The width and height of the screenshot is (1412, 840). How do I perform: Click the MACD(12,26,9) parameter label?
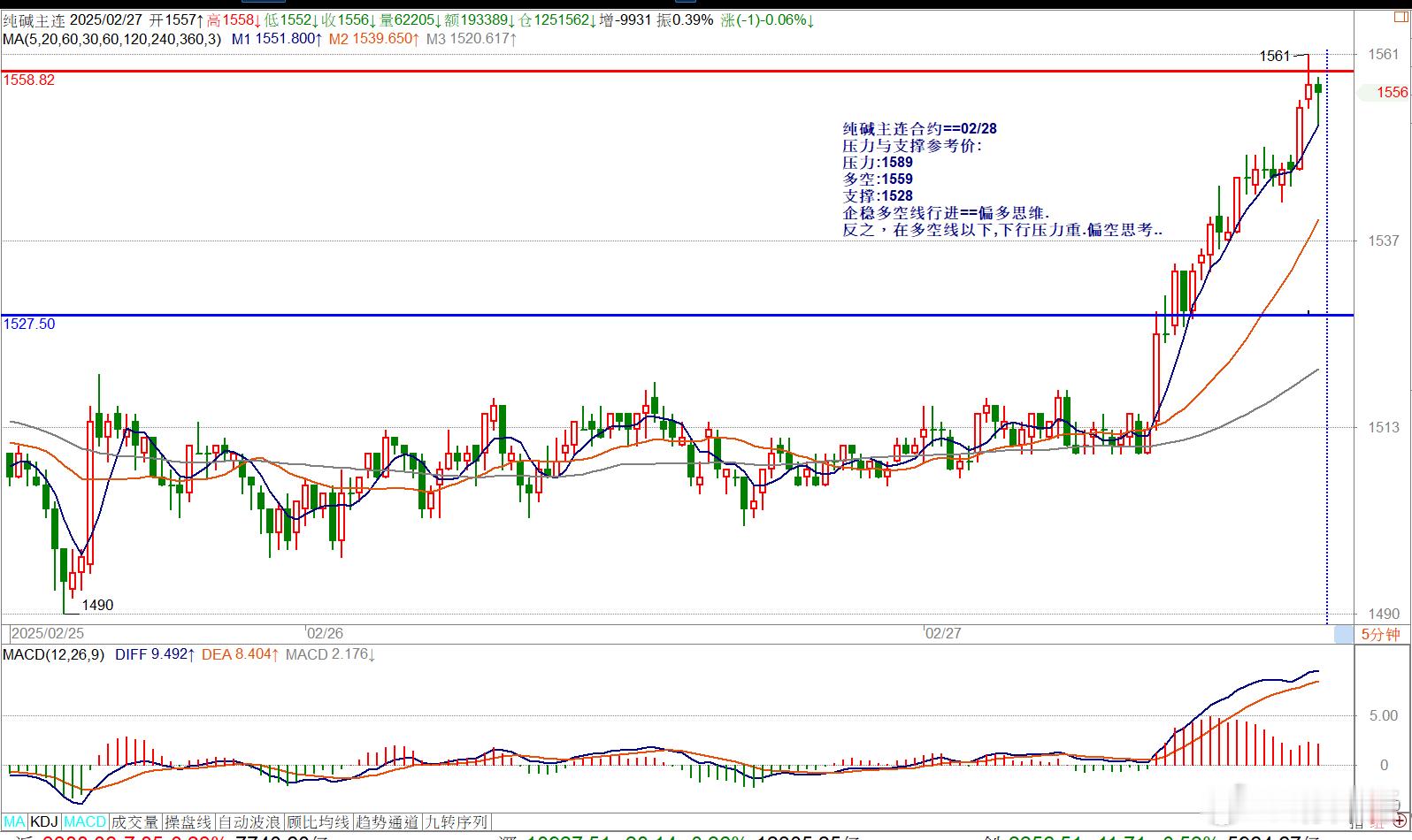pos(54,654)
